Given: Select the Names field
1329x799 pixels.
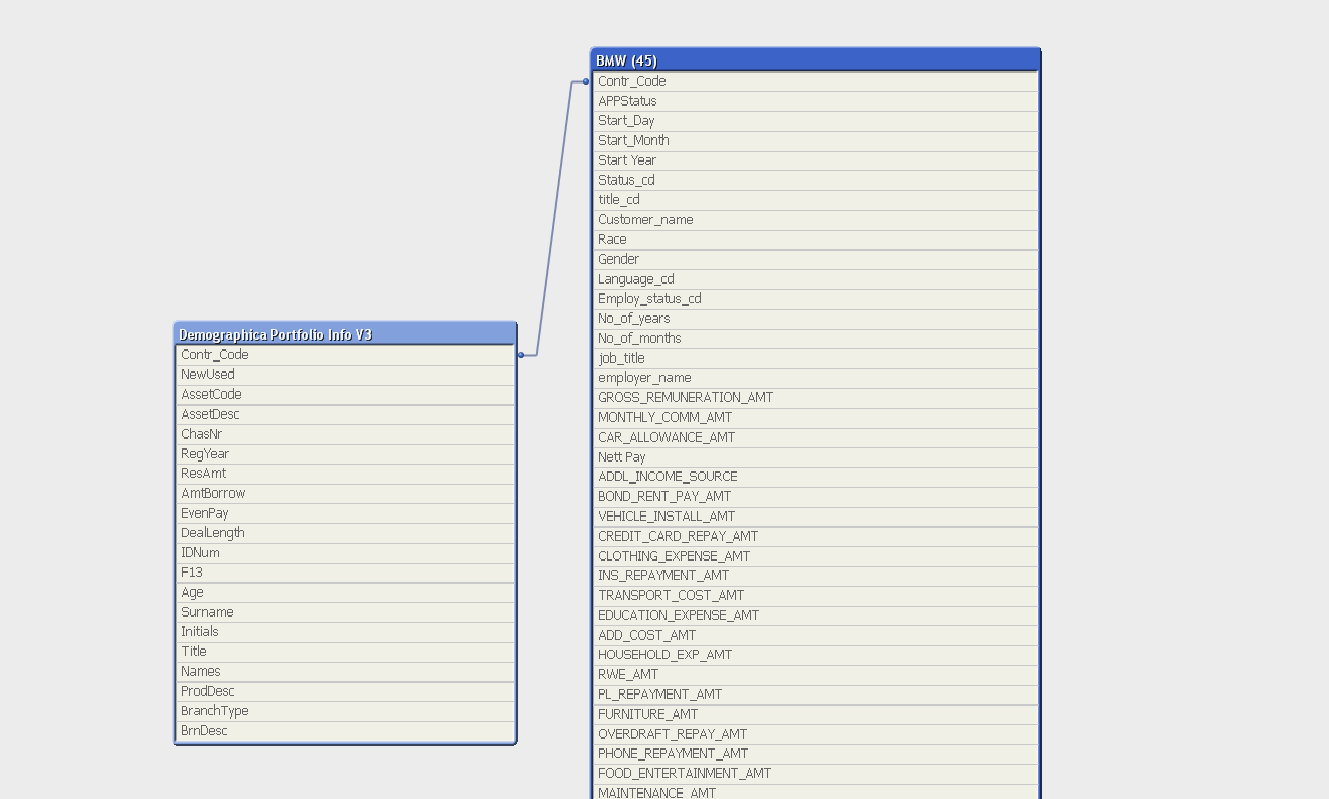Looking at the screenshot, I should click(x=346, y=672).
